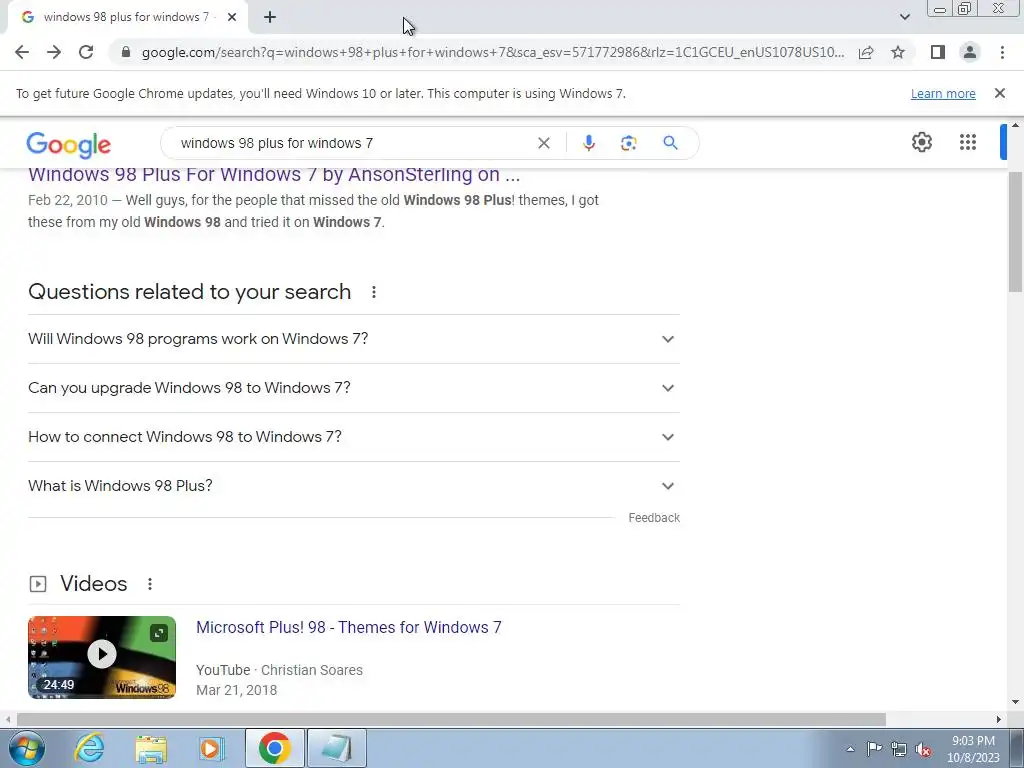This screenshot has height=768, width=1024.
Task: Open Windows Explorer from the taskbar
Action: (x=151, y=748)
